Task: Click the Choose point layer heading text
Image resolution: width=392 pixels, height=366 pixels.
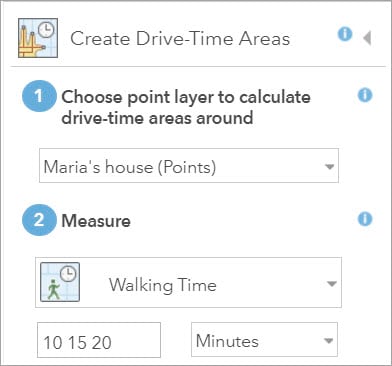Action: [x=186, y=107]
